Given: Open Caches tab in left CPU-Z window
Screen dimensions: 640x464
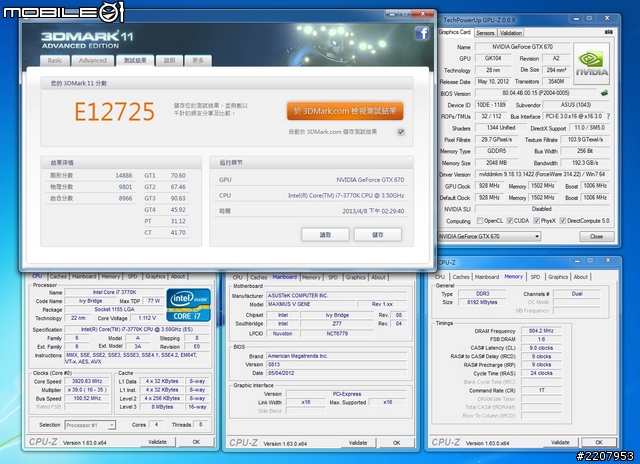Looking at the screenshot, I should coord(58,277).
